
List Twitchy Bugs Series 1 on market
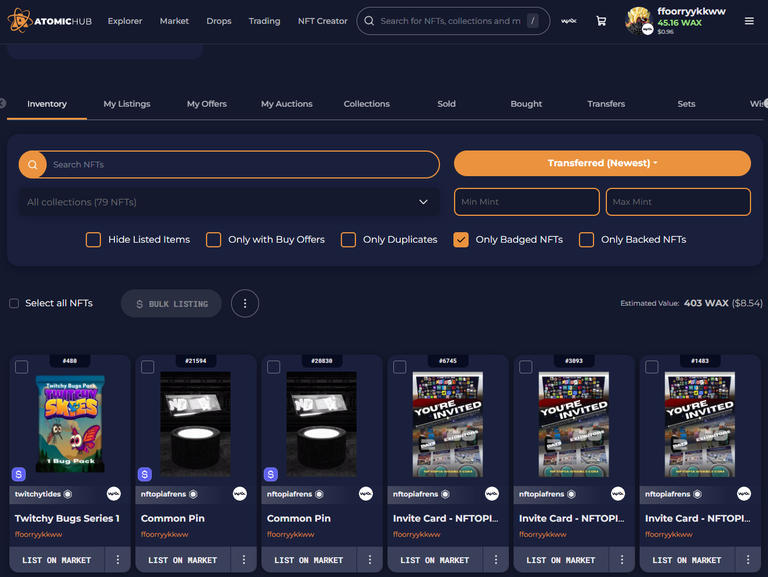click(x=56, y=560)
